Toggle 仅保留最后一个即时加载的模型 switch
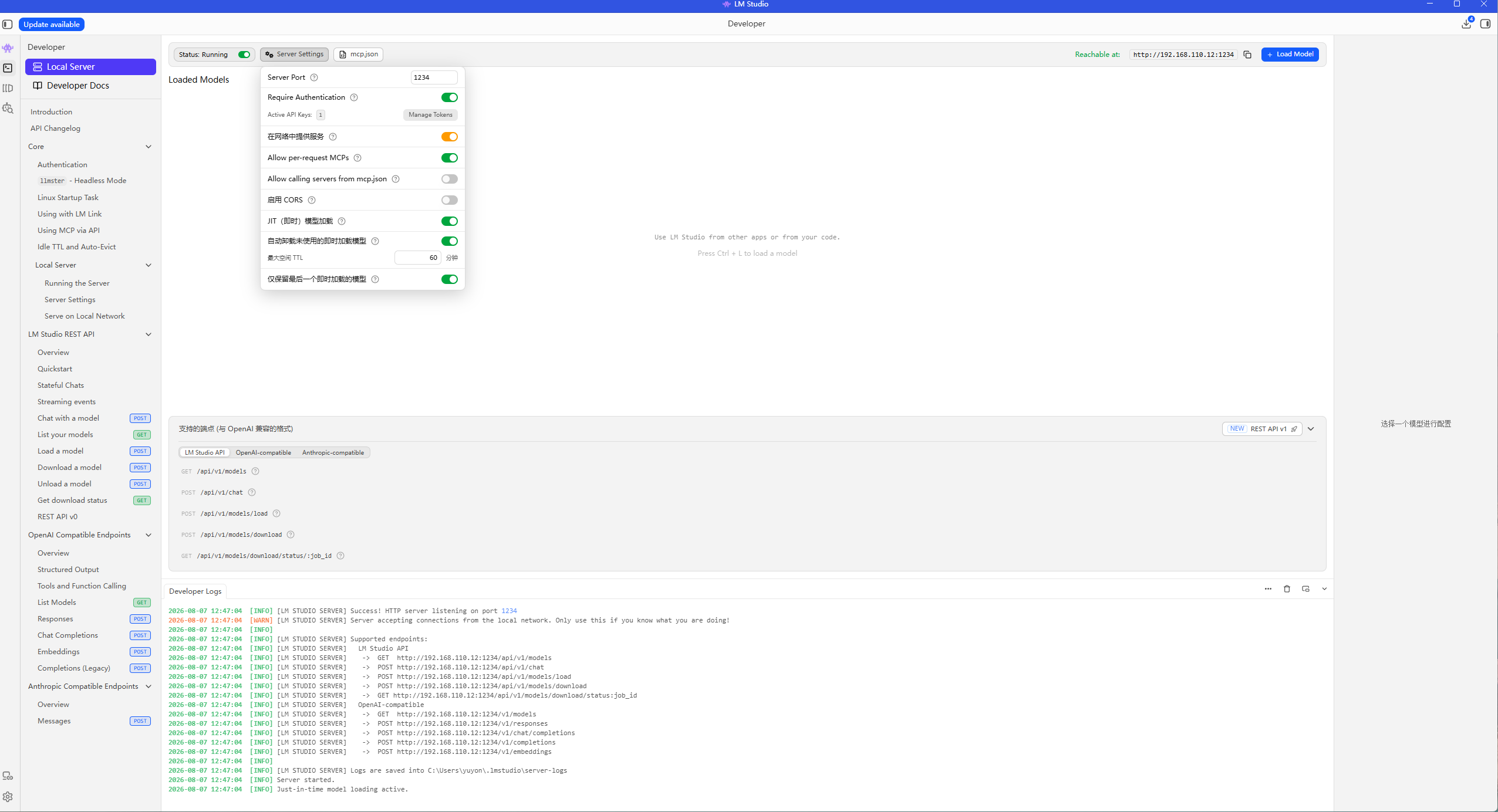 click(x=450, y=279)
